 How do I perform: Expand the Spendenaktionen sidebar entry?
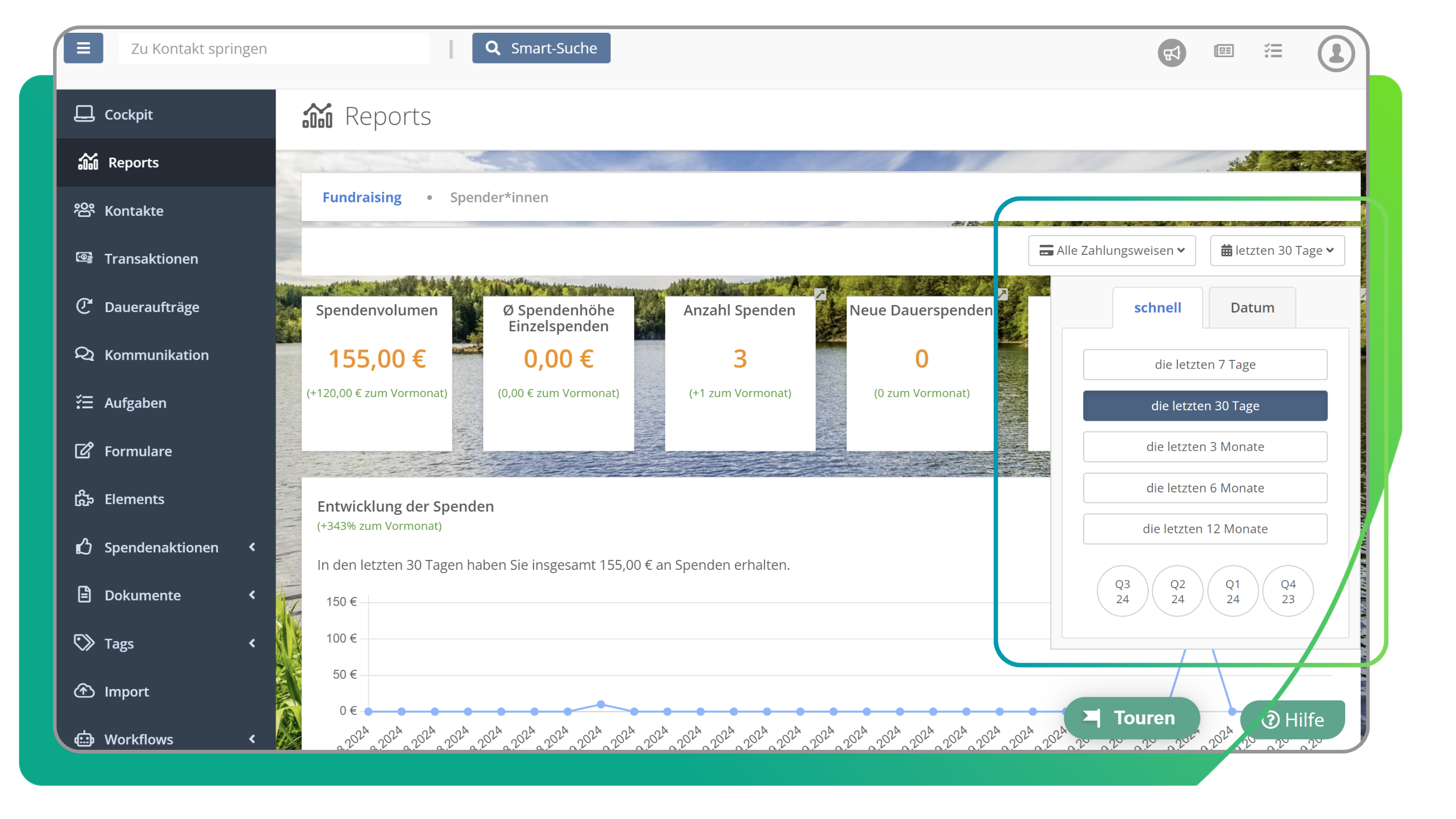pos(161,547)
